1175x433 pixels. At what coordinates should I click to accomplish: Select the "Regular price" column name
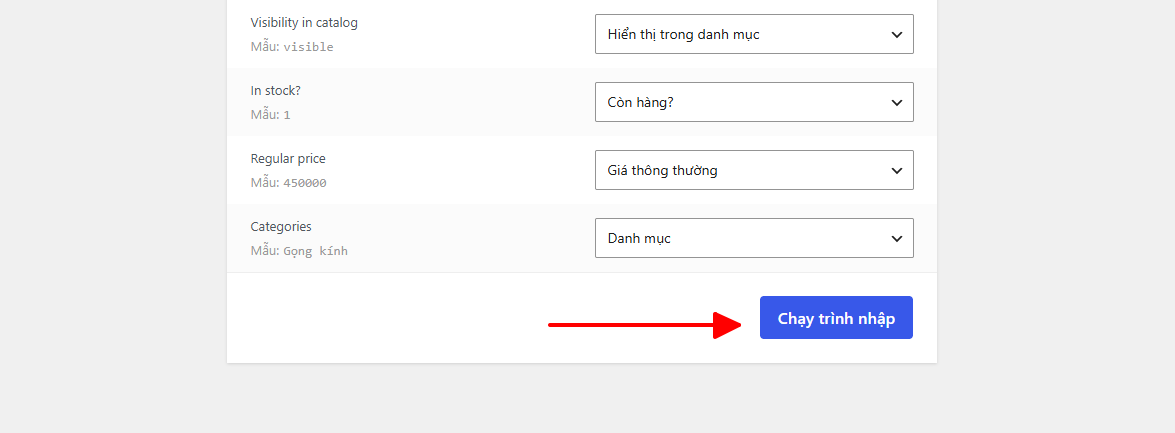point(288,159)
